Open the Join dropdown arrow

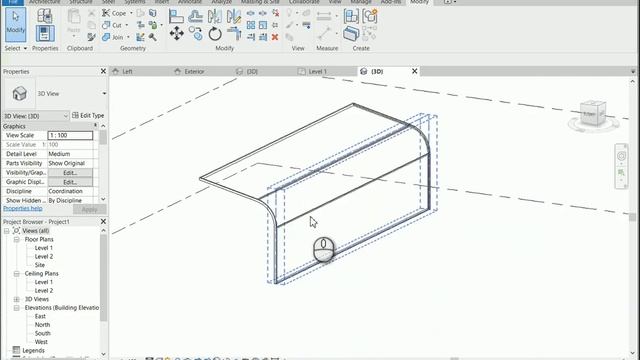coord(128,37)
